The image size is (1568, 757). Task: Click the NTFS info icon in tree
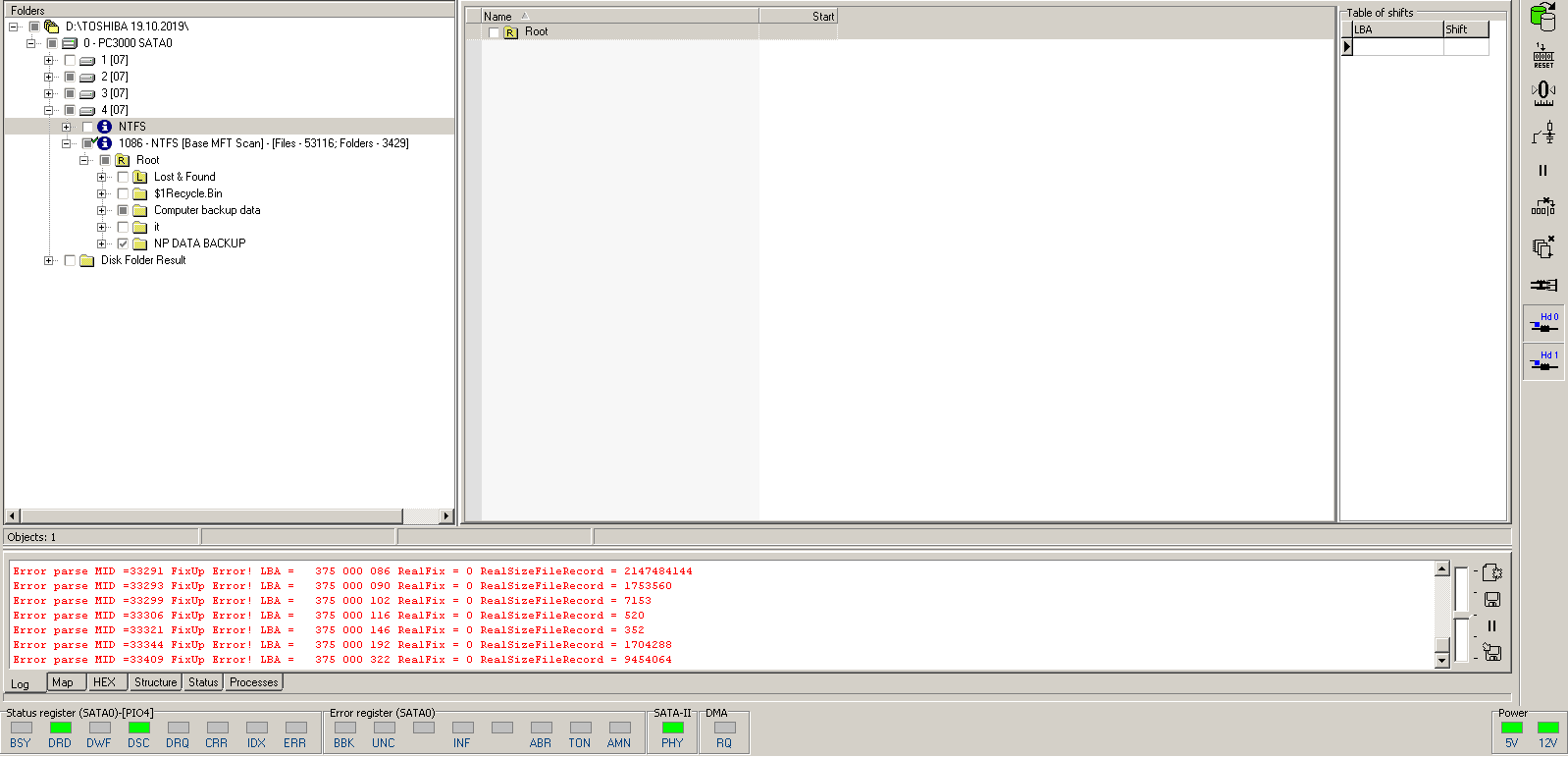tap(105, 127)
